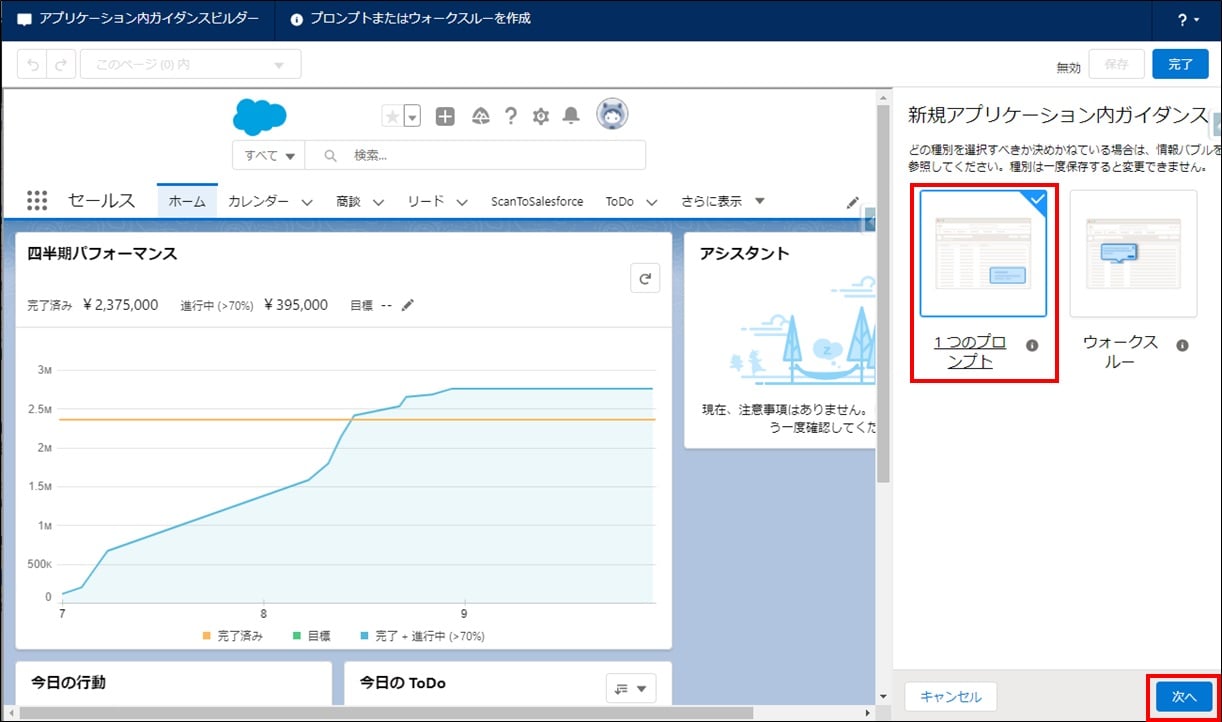The image size is (1222, 722).
Task: Click the help question mark in Salesforce header
Action: (x=510, y=116)
